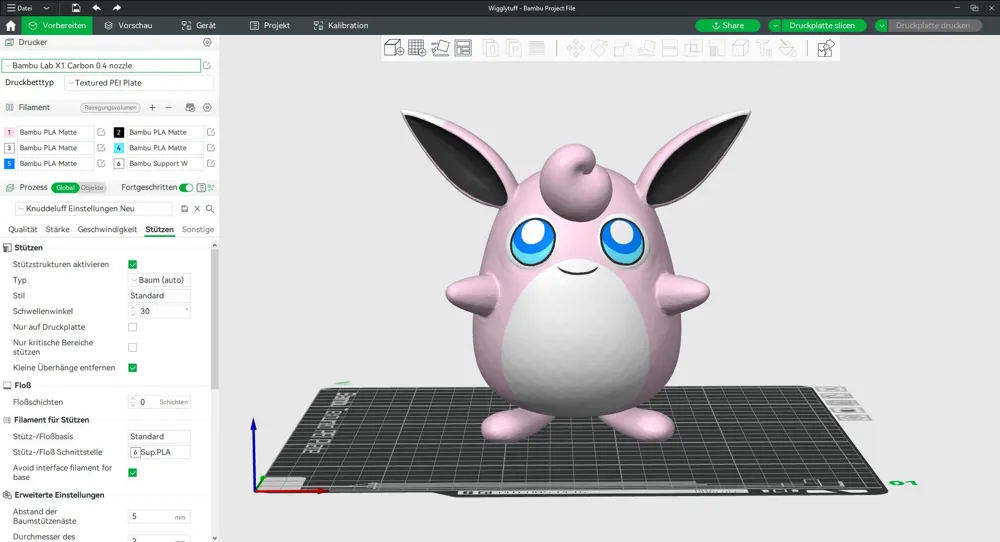Select the Text shape tool
This screenshot has height=542, width=1000.
tap(763, 48)
